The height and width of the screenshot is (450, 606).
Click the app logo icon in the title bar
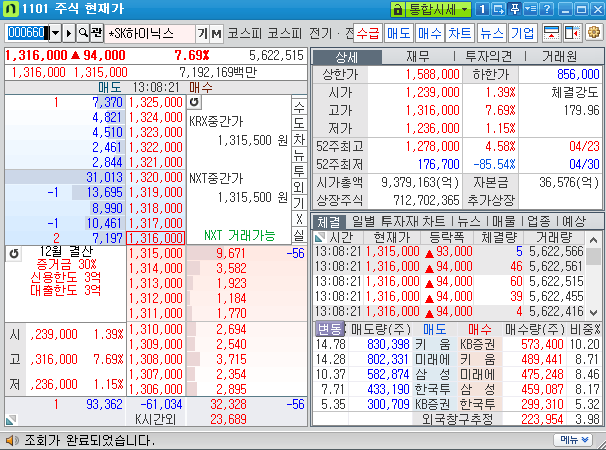10,9
